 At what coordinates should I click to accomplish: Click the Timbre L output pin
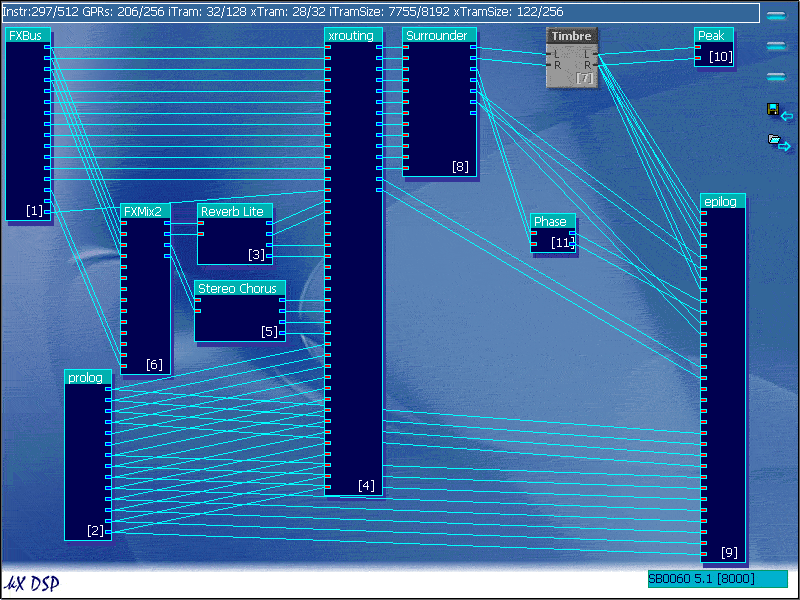coord(594,54)
